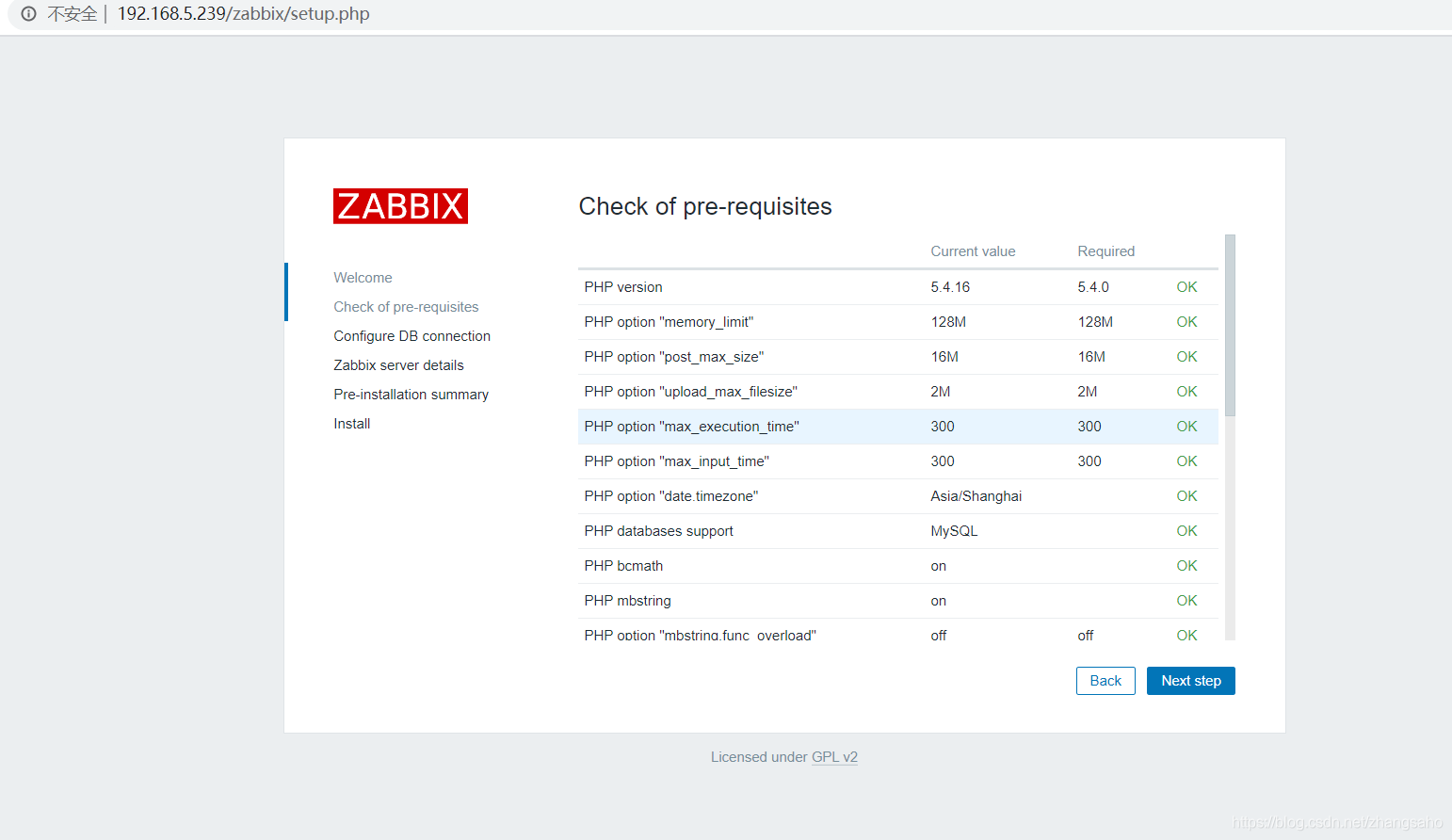Click the 不安全 security label
Screen dimensions: 1452x840
tap(73, 14)
